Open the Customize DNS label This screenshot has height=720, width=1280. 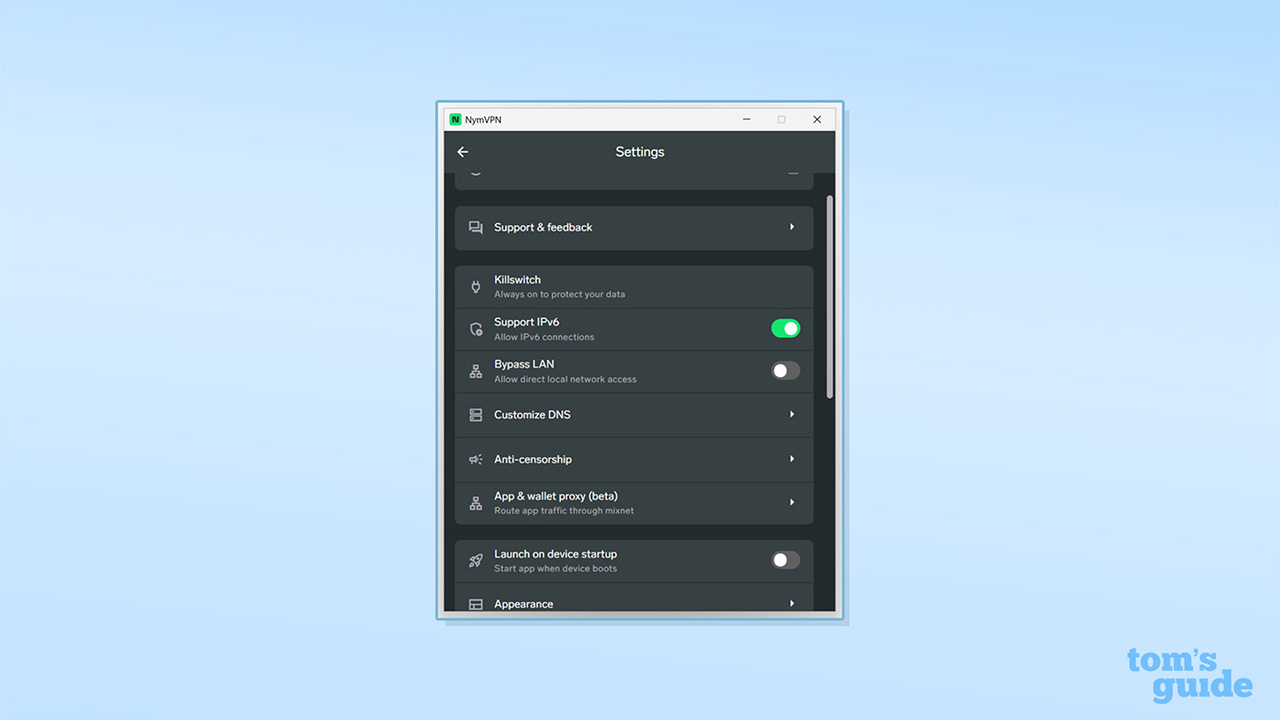pos(532,415)
